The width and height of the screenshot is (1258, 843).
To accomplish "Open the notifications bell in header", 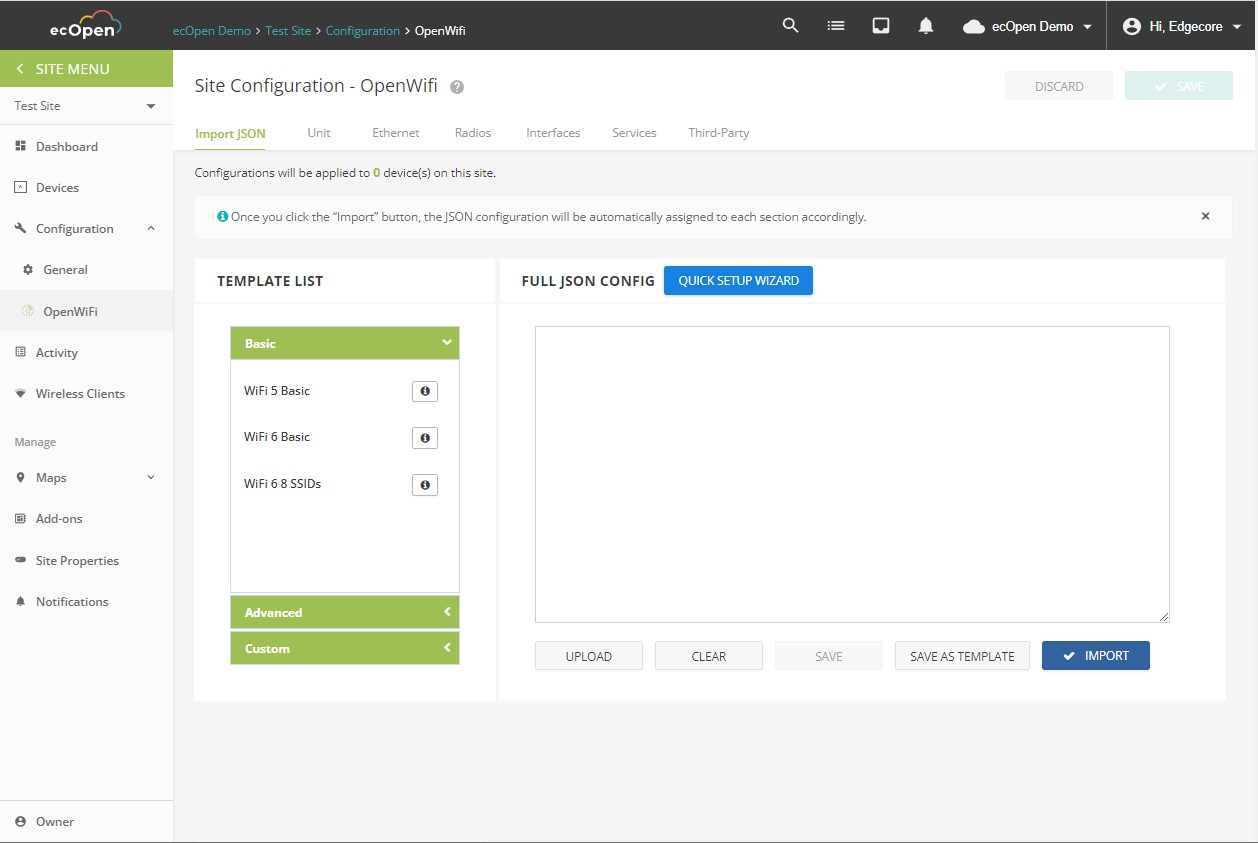I will click(926, 26).
